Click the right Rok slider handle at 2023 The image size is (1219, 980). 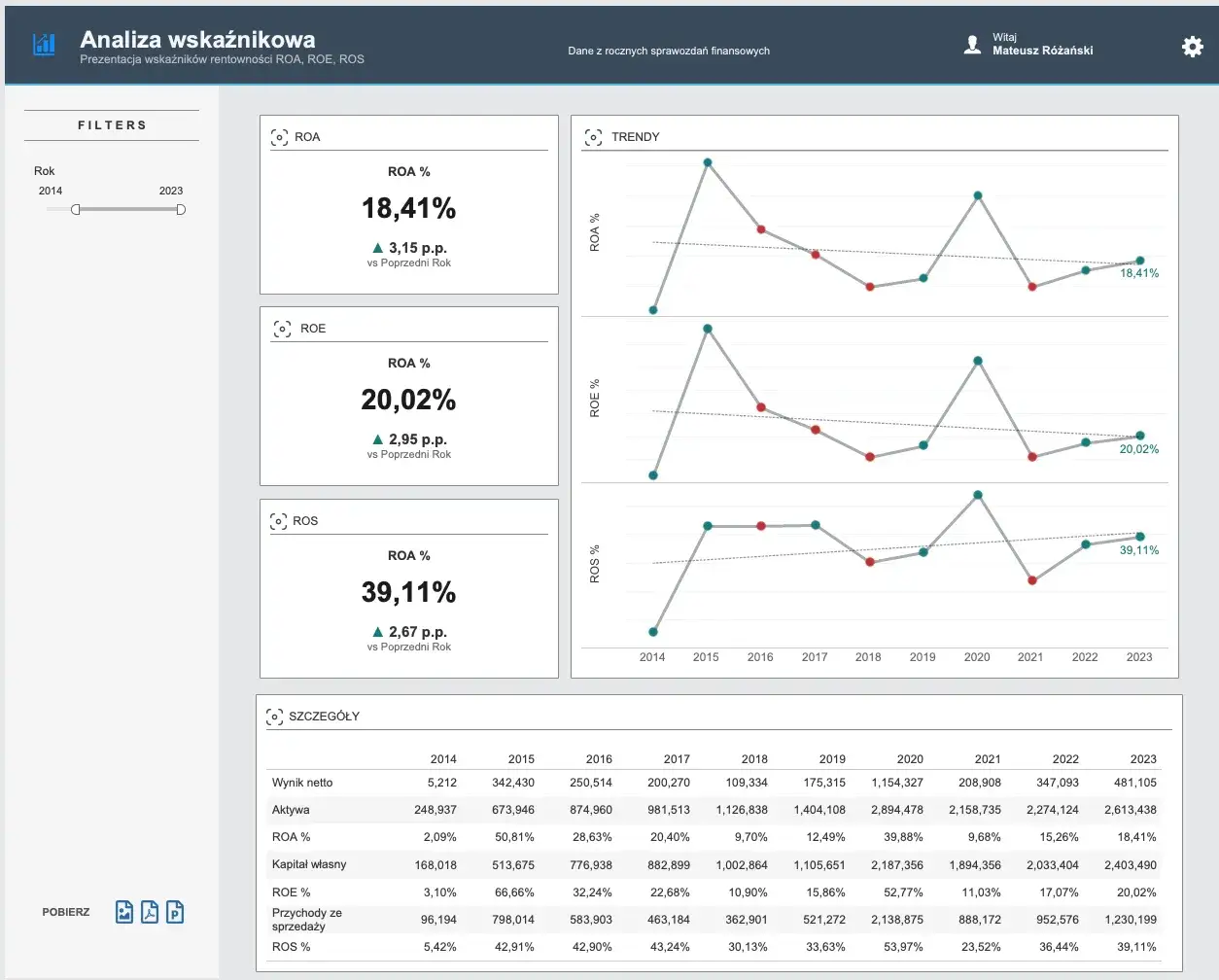[181, 209]
